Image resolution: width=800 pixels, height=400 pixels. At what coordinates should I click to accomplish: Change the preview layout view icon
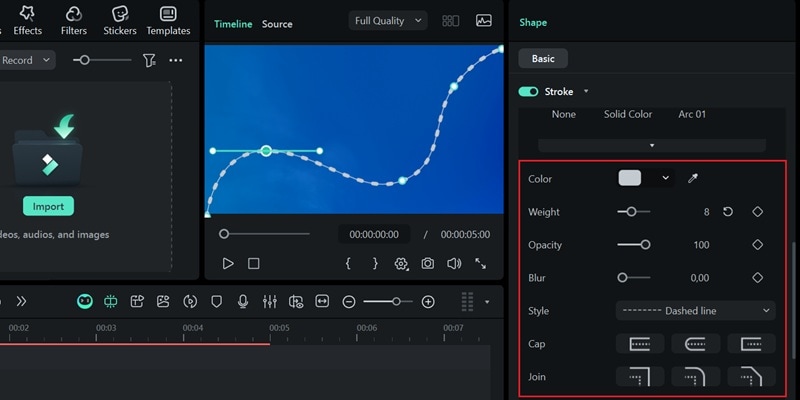(451, 21)
